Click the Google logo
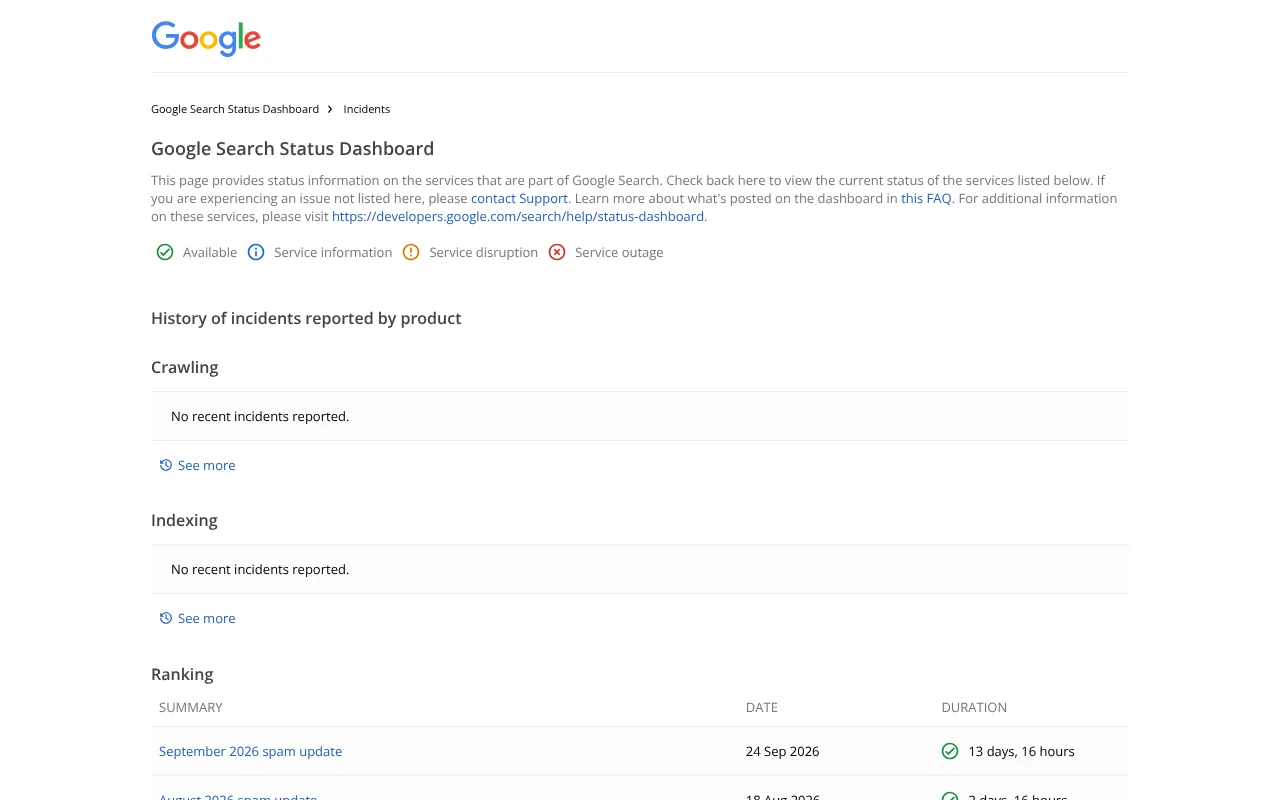Image resolution: width=1280 pixels, height=800 pixels. (x=206, y=38)
